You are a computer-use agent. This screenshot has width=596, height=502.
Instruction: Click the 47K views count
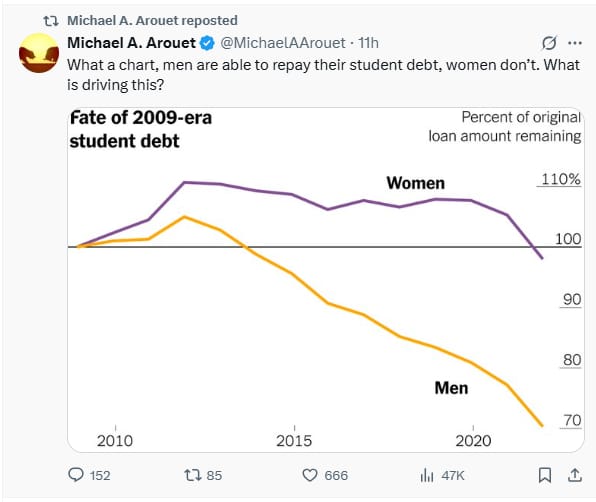pyautogui.click(x=453, y=475)
